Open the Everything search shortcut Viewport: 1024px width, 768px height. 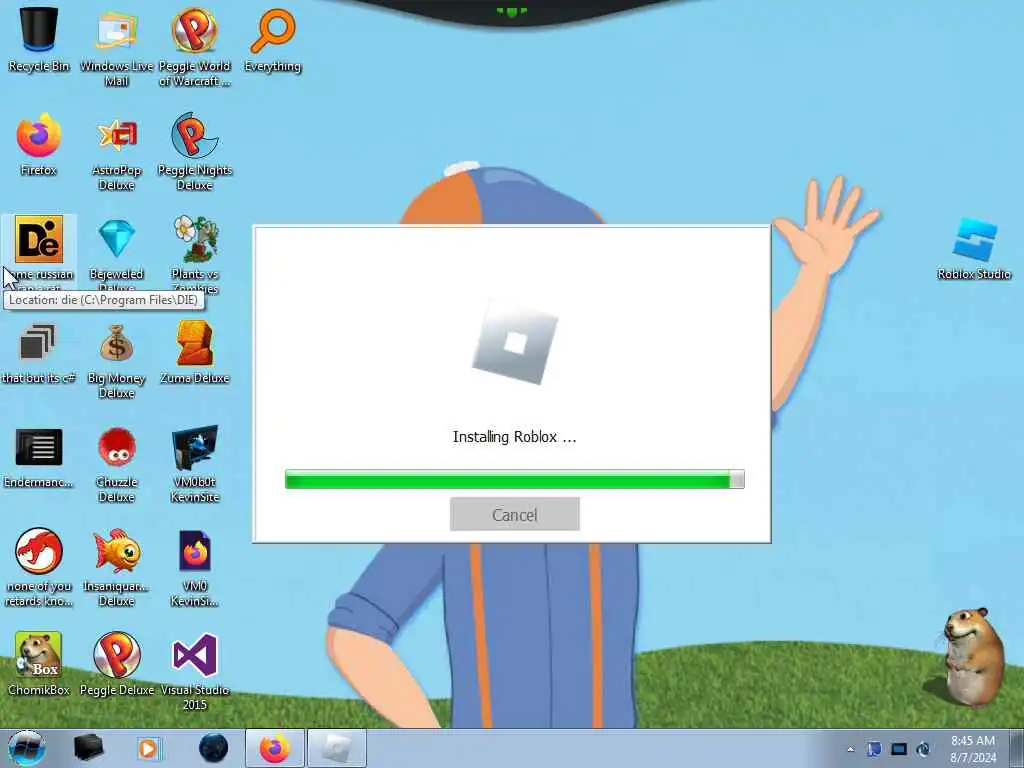tap(272, 39)
